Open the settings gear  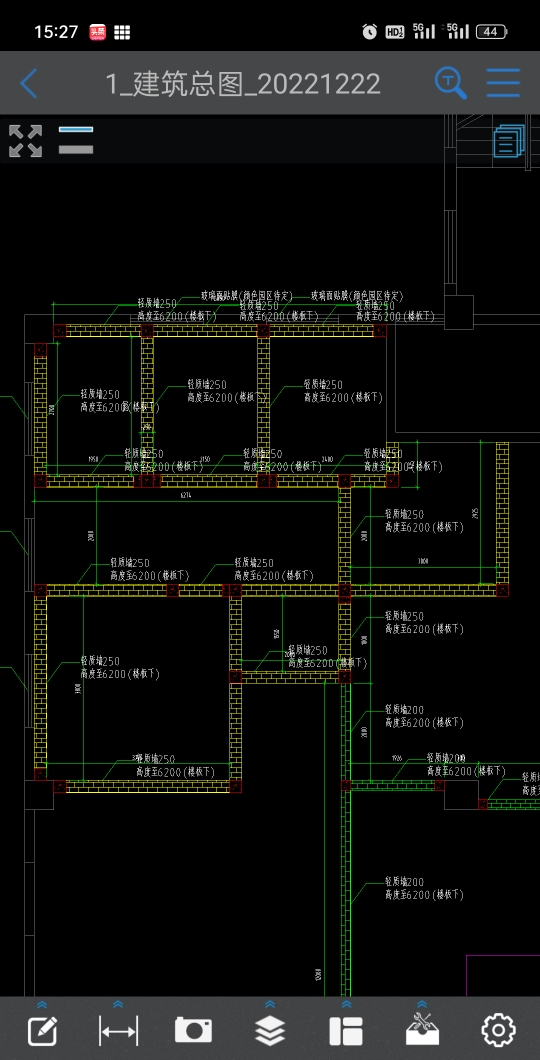(498, 1030)
